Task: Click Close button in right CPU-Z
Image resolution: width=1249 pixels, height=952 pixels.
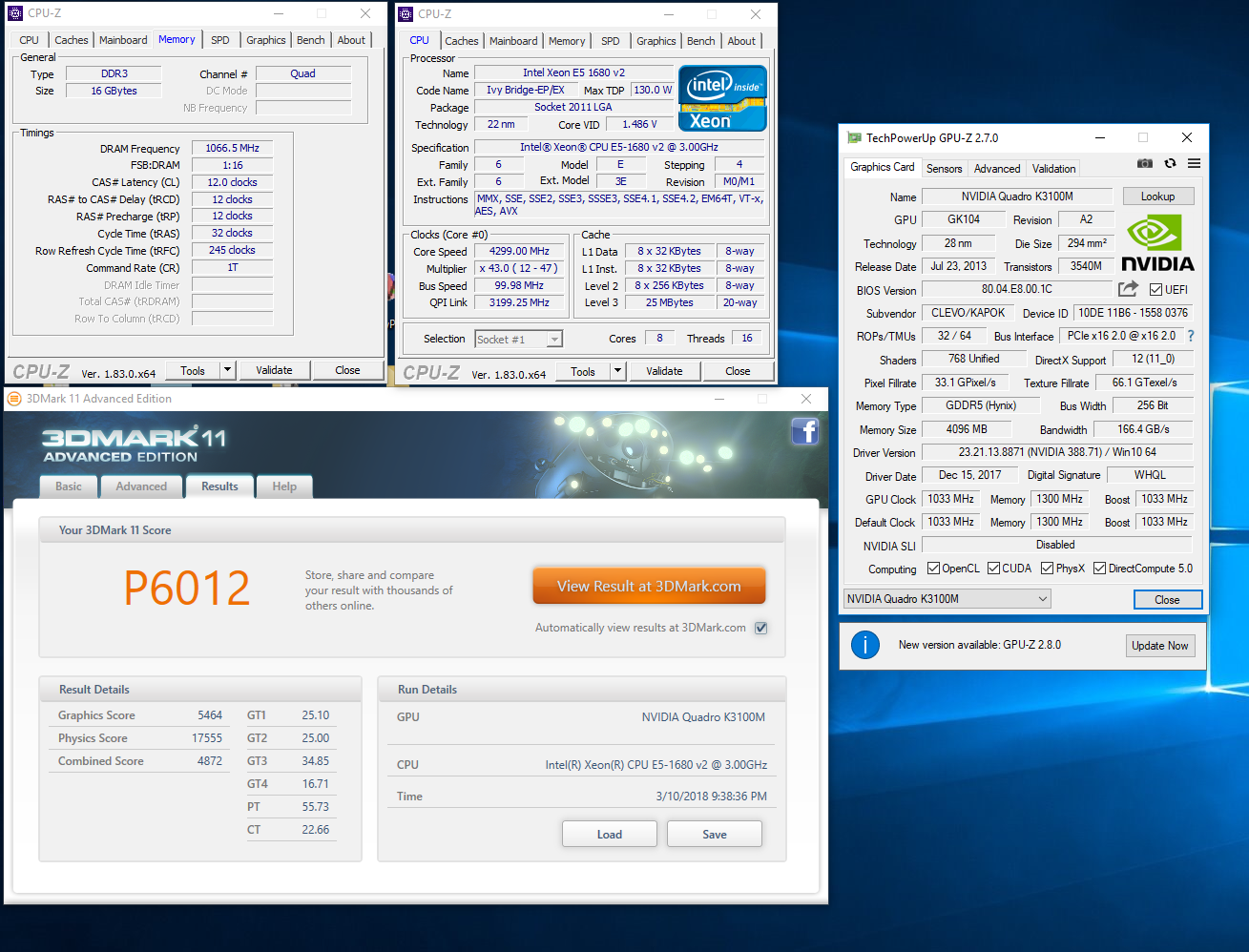Action: (x=738, y=371)
